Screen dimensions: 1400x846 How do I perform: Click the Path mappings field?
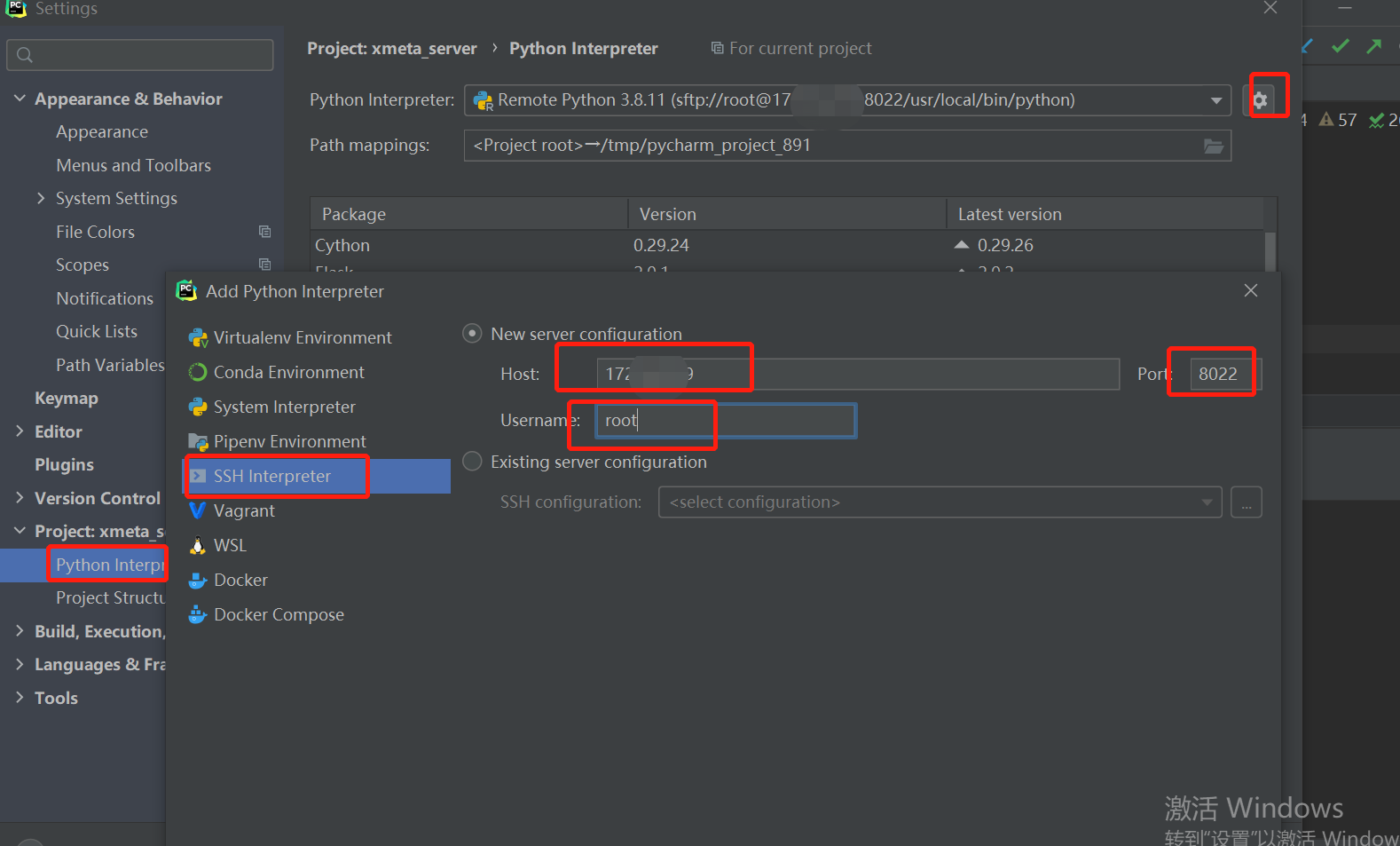(x=847, y=146)
